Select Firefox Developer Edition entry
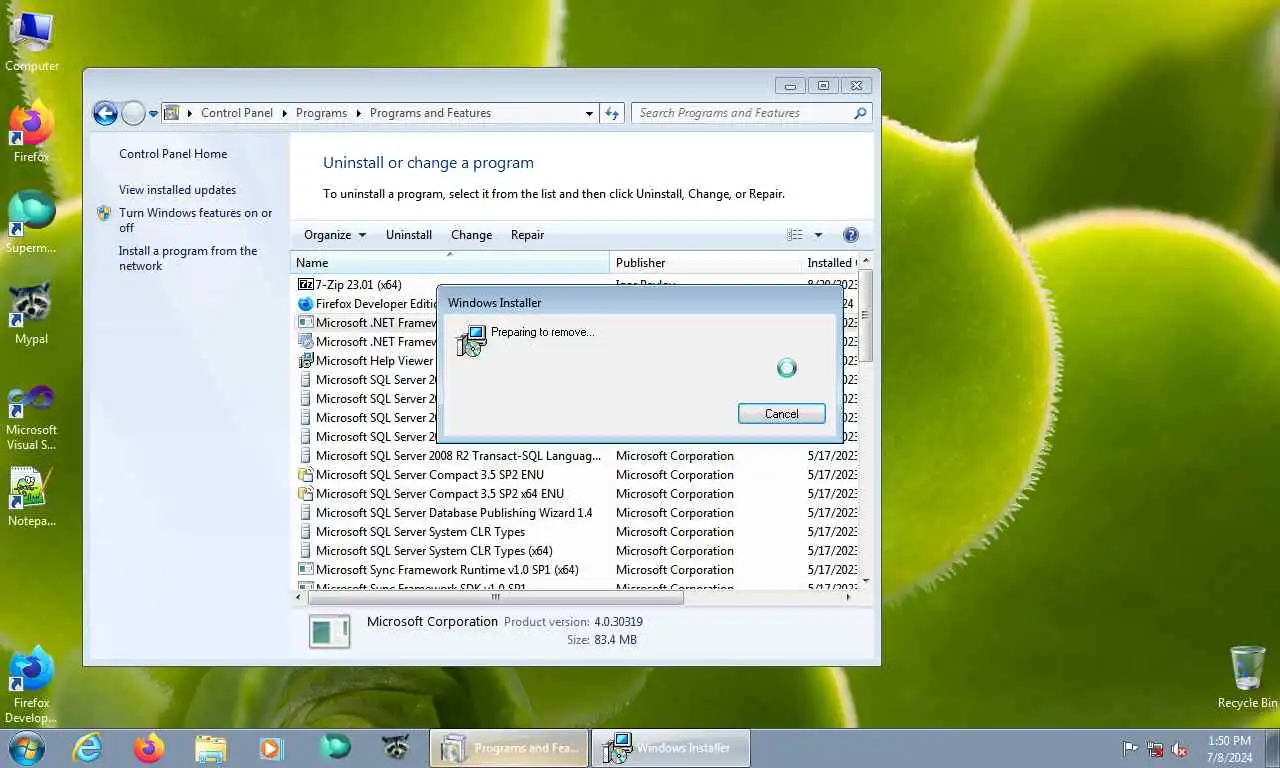 (x=368, y=304)
